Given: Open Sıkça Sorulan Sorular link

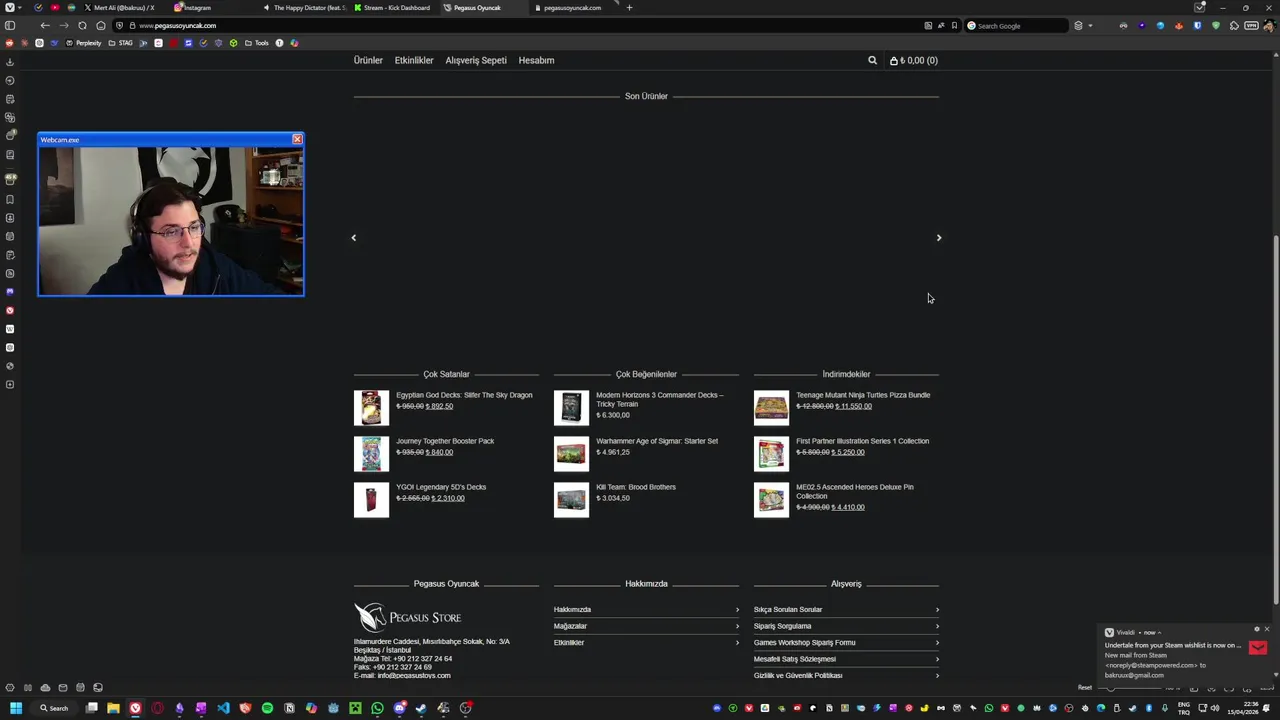Looking at the screenshot, I should tap(788, 610).
